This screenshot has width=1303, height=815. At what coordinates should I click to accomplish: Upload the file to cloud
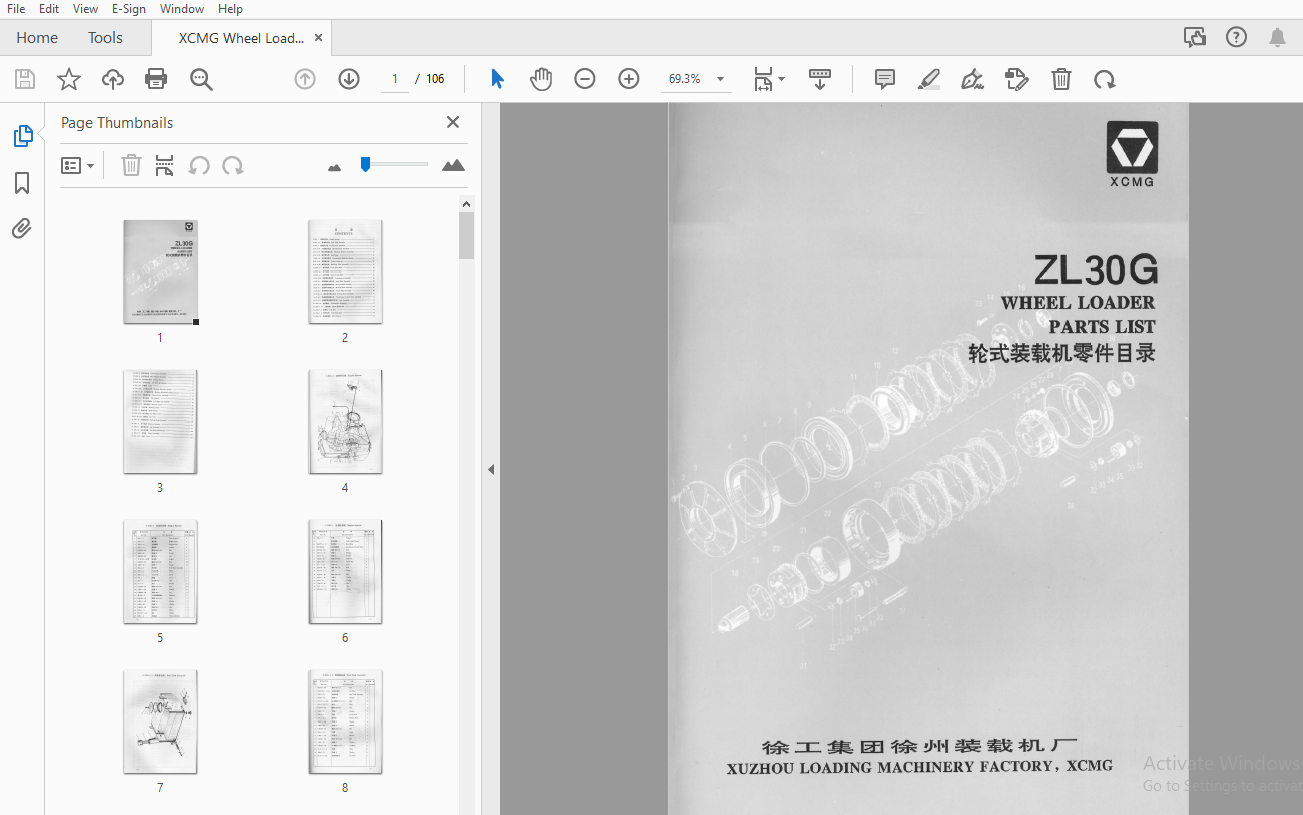pyautogui.click(x=113, y=79)
